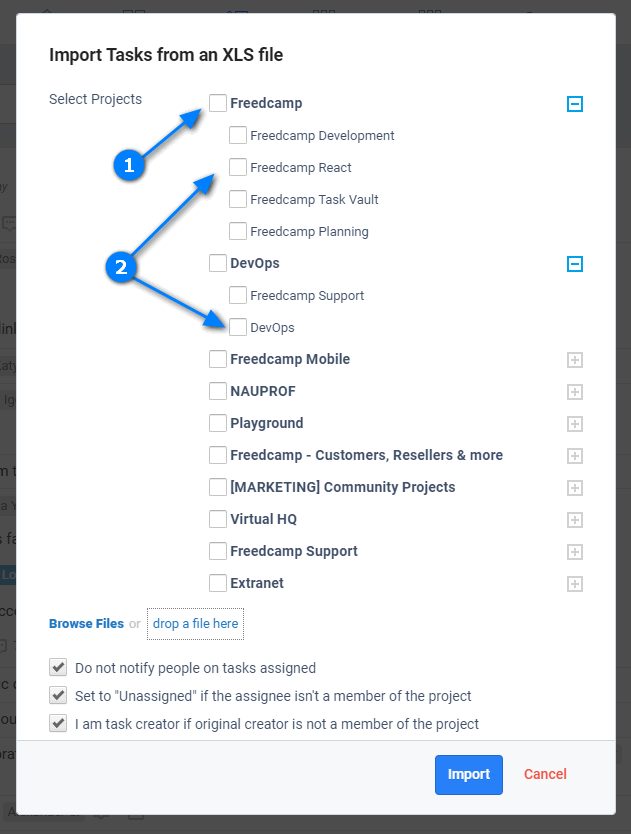Disable "Do not notify people on tasks assigned"
This screenshot has height=834, width=631.
(x=58, y=667)
